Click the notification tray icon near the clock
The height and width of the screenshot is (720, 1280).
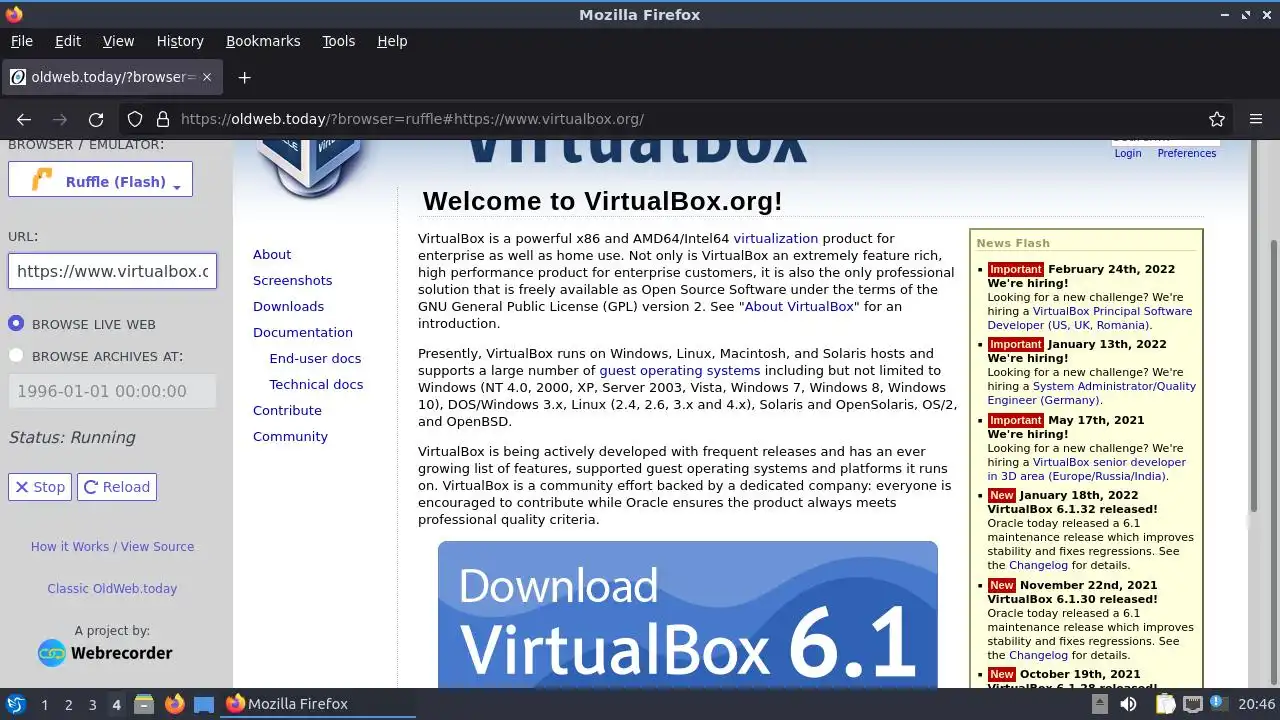[1219, 704]
